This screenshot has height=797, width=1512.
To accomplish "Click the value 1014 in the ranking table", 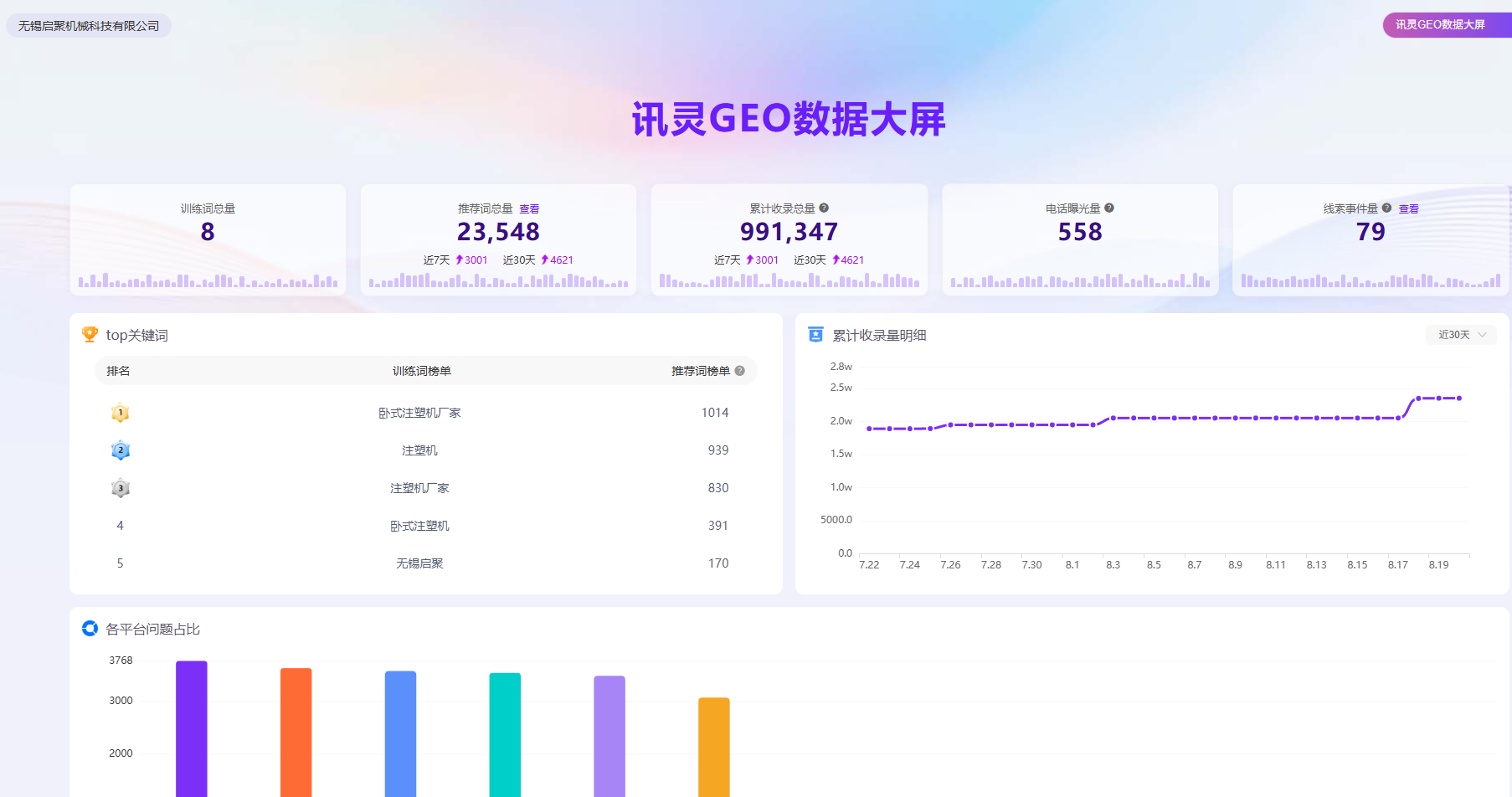I will [x=715, y=413].
